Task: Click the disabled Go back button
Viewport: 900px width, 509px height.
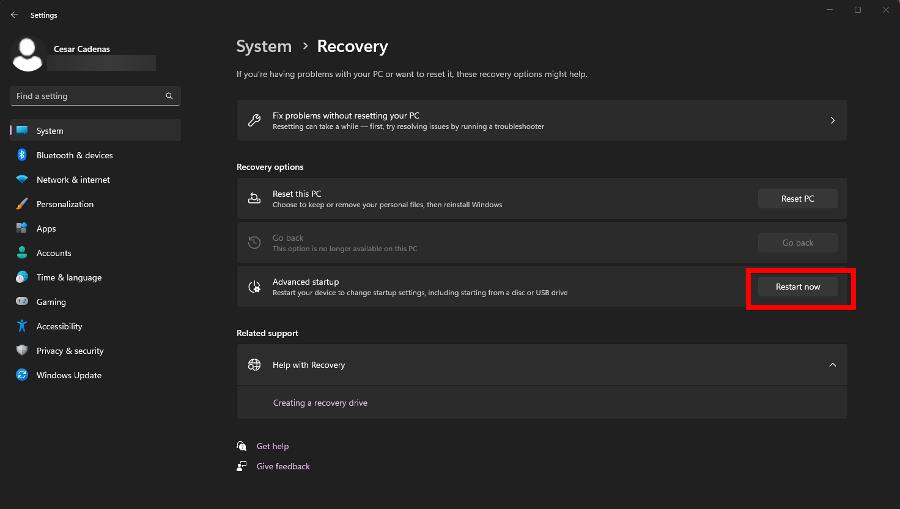Action: point(797,243)
